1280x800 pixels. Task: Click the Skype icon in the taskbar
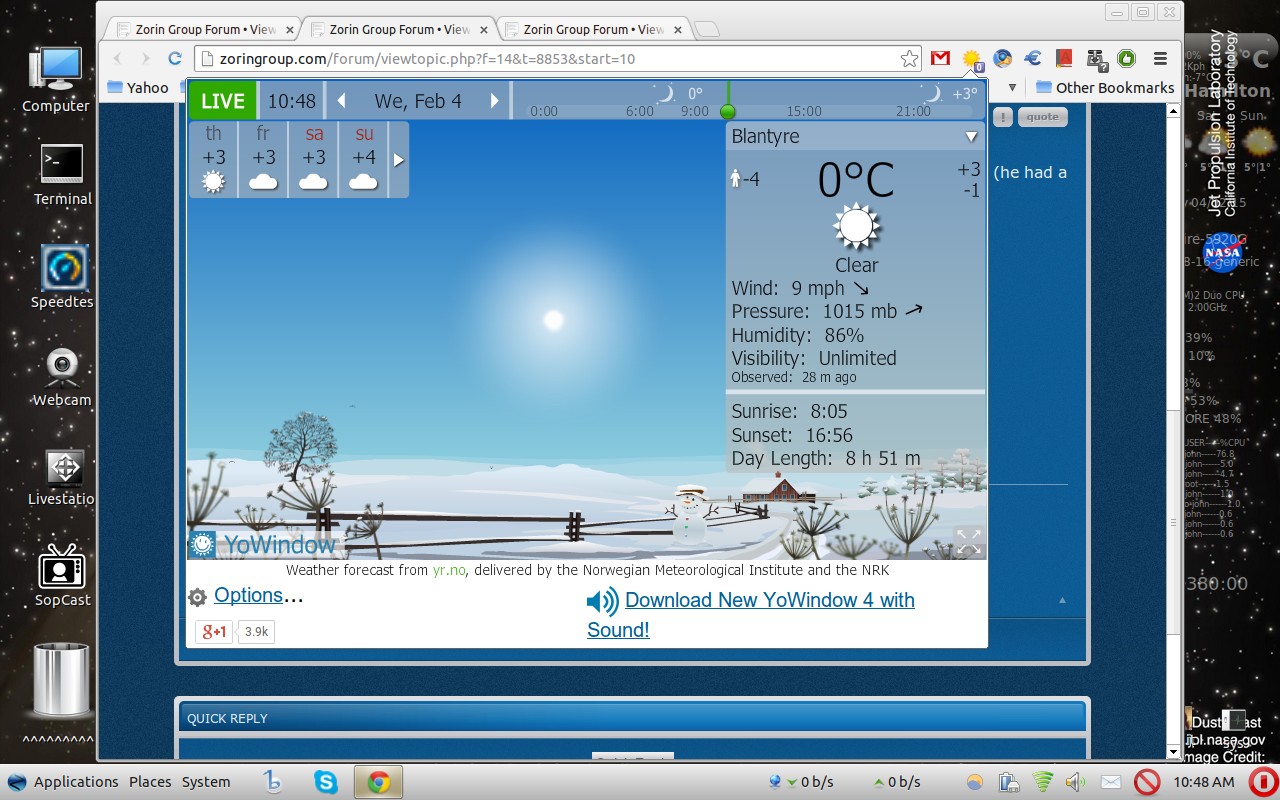(326, 782)
